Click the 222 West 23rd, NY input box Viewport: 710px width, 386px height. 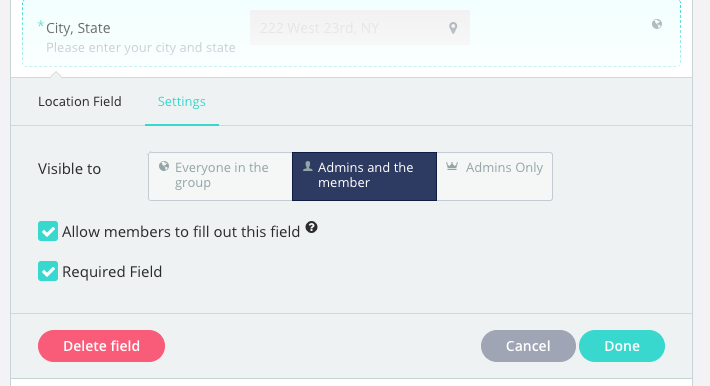pos(360,28)
